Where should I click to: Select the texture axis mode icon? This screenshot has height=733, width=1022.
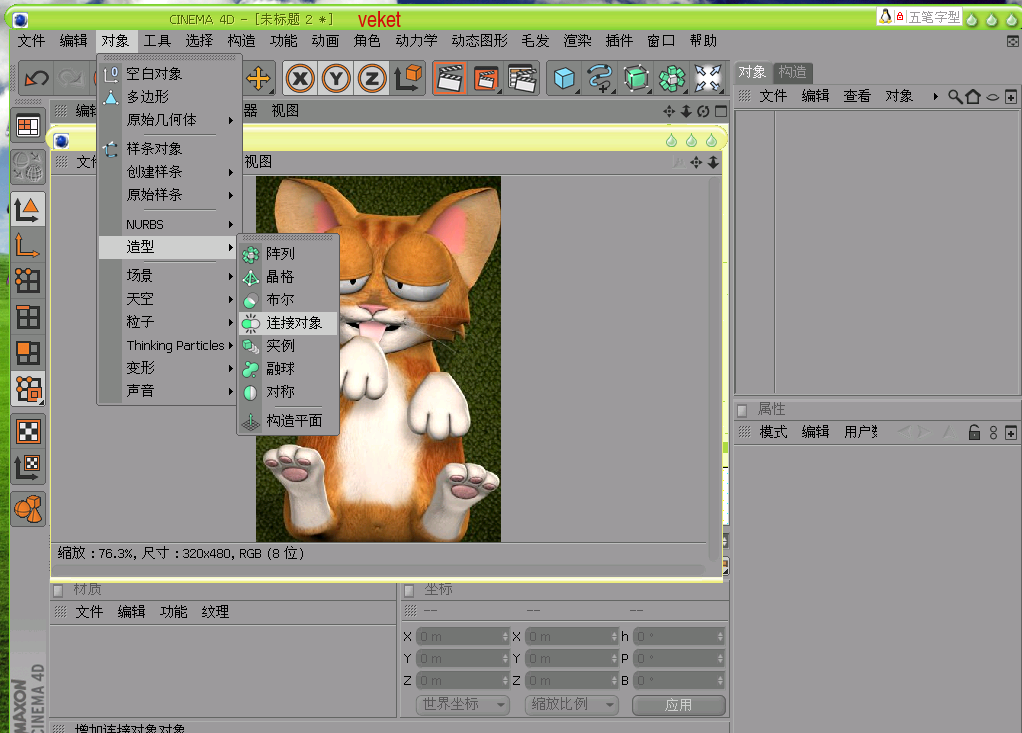[28, 467]
